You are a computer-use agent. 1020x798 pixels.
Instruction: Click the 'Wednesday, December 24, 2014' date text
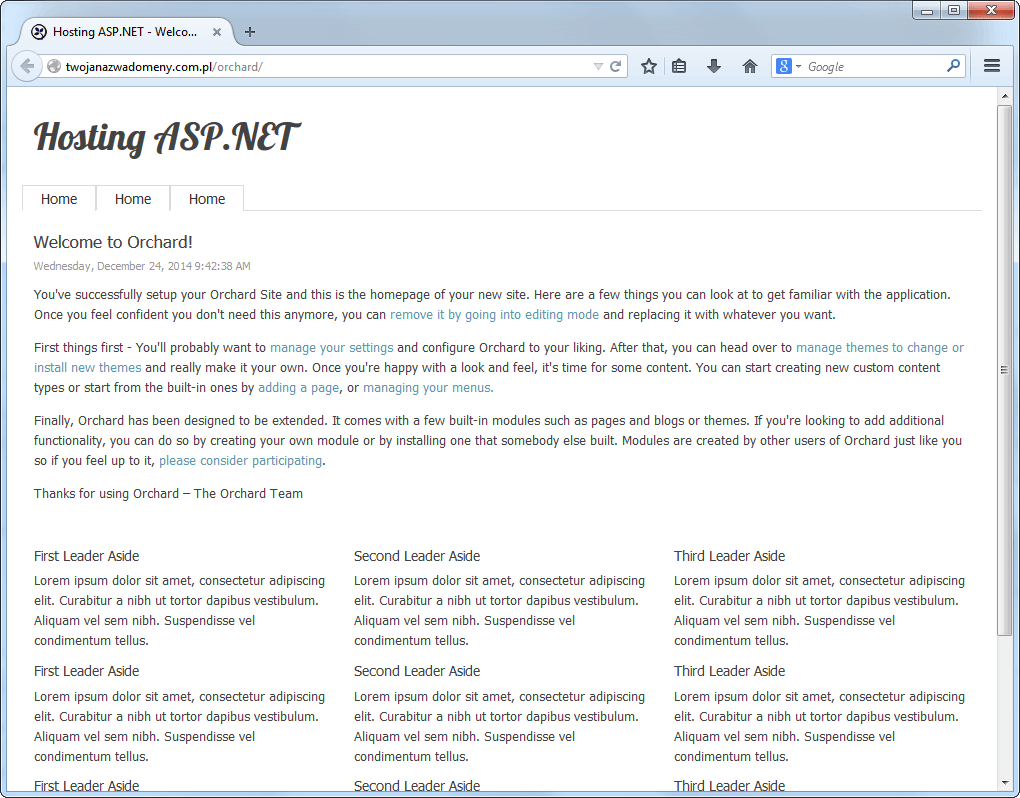(x=113, y=266)
